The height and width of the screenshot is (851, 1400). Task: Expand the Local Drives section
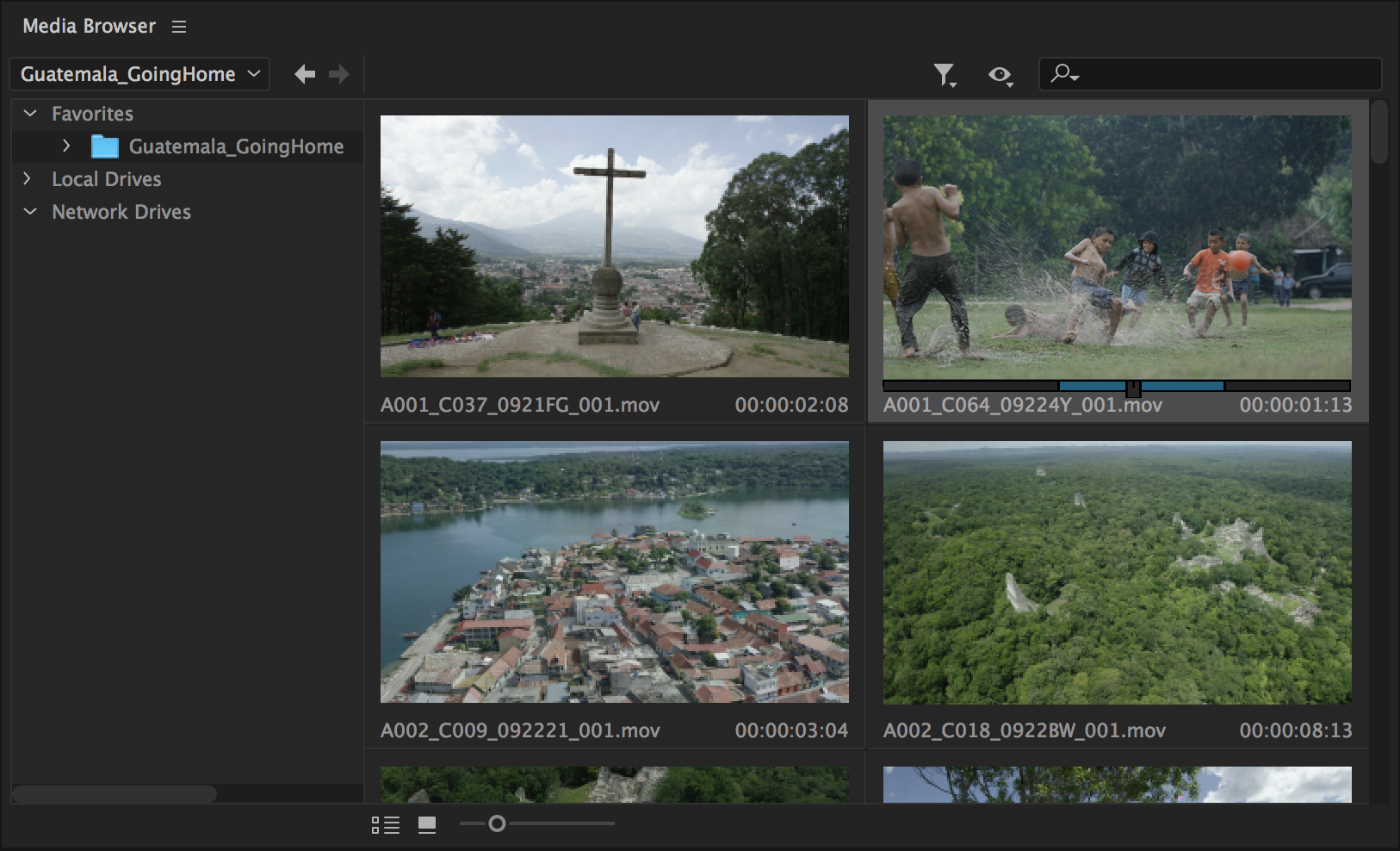[28, 178]
